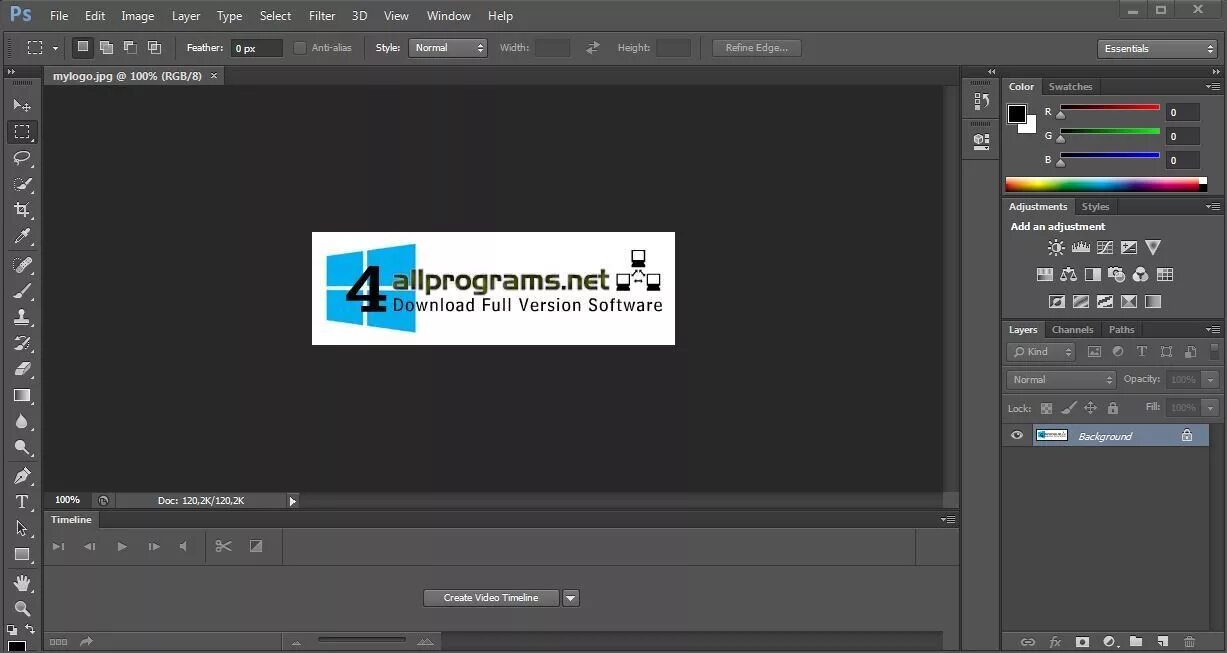
Task: Open the Style dropdown in options bar
Action: click(448, 47)
